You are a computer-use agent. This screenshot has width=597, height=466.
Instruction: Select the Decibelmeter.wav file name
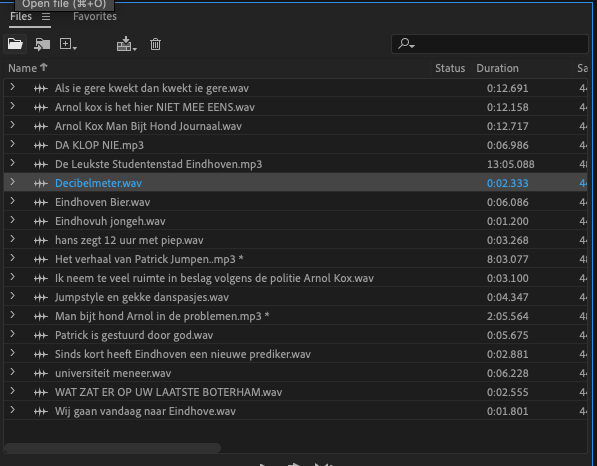coord(98,184)
